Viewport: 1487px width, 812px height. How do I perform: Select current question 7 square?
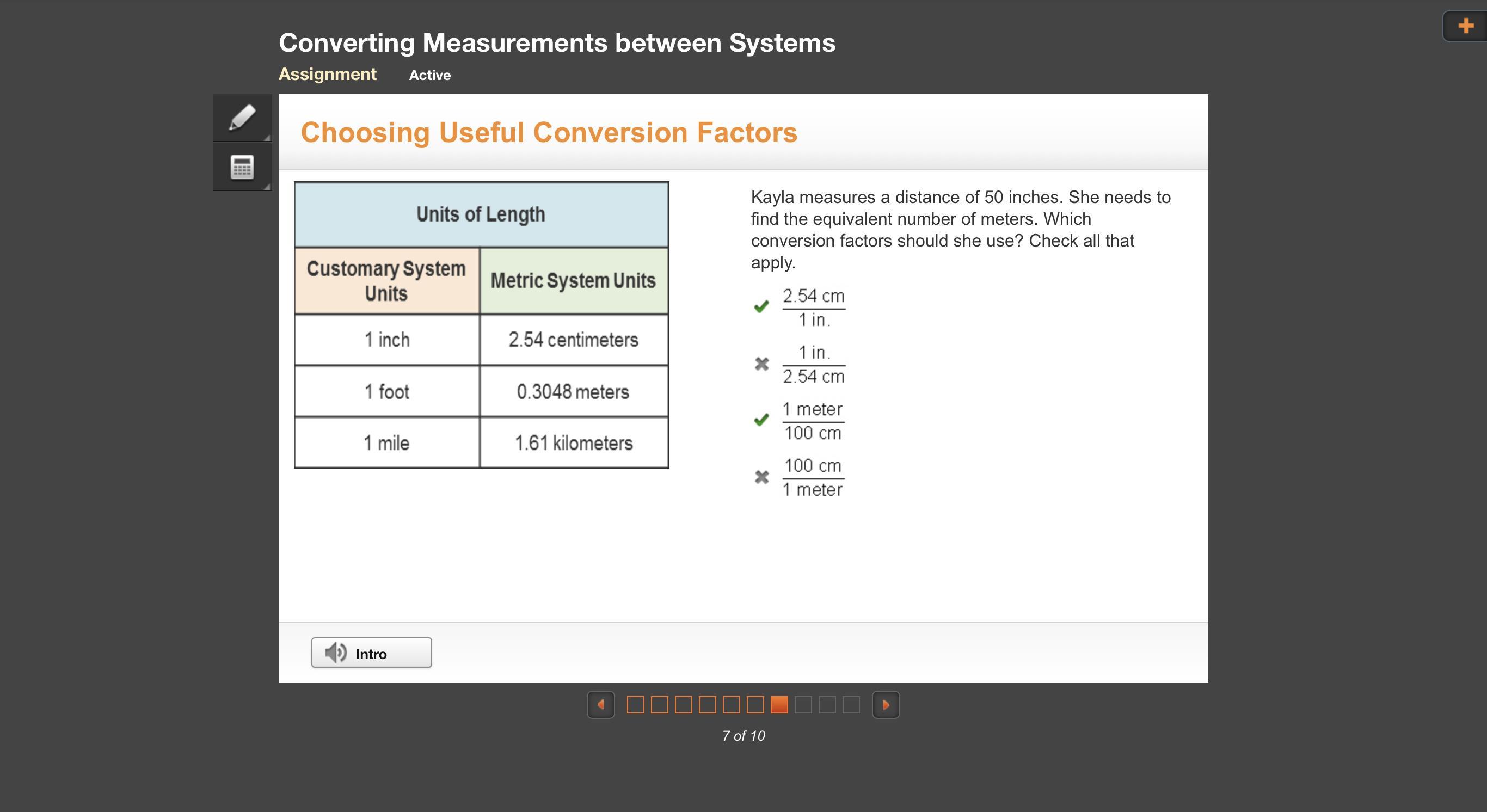pos(779,705)
